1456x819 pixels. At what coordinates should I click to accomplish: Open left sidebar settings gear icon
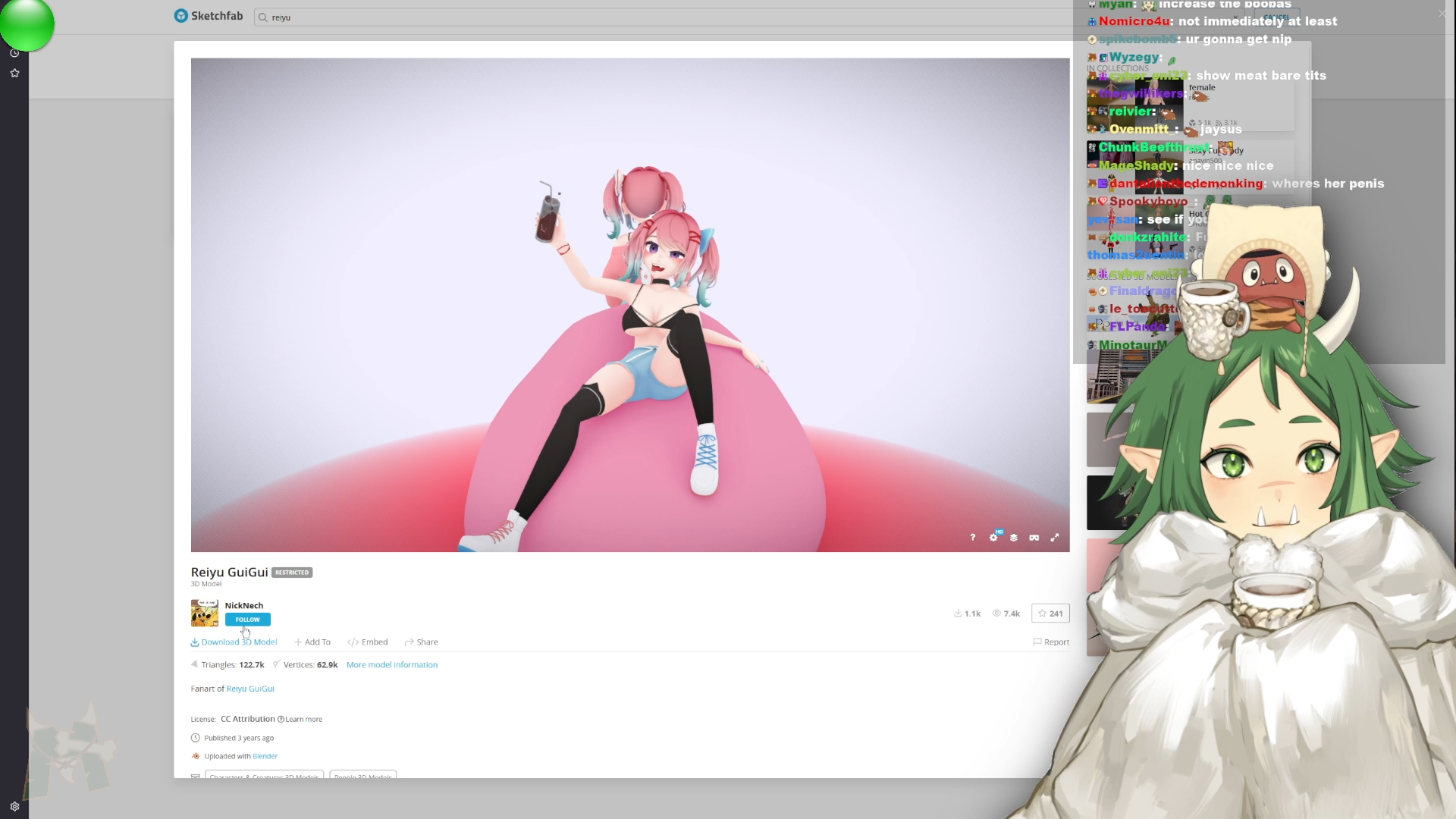tap(14, 807)
